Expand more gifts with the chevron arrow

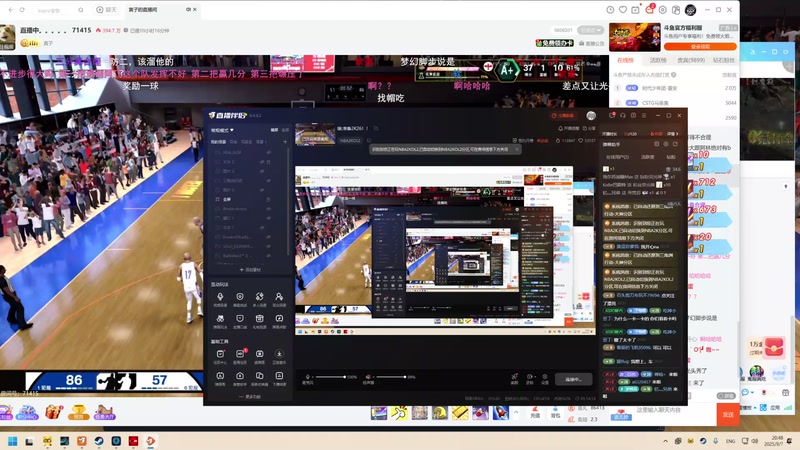[x=515, y=412]
